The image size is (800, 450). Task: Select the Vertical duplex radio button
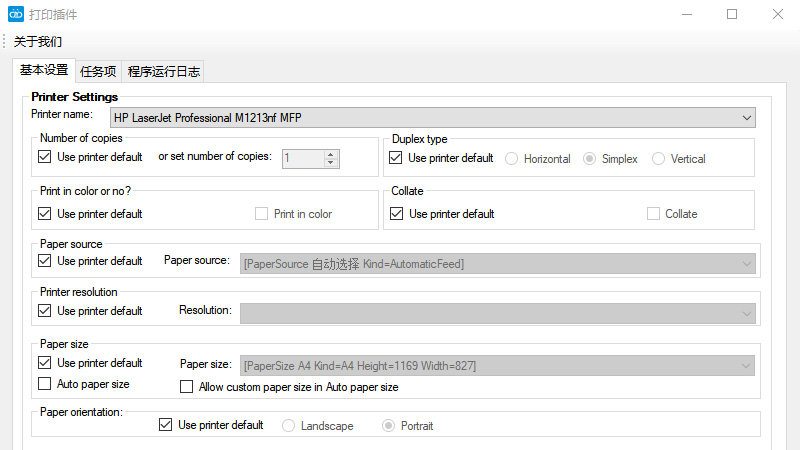pyautogui.click(x=658, y=159)
